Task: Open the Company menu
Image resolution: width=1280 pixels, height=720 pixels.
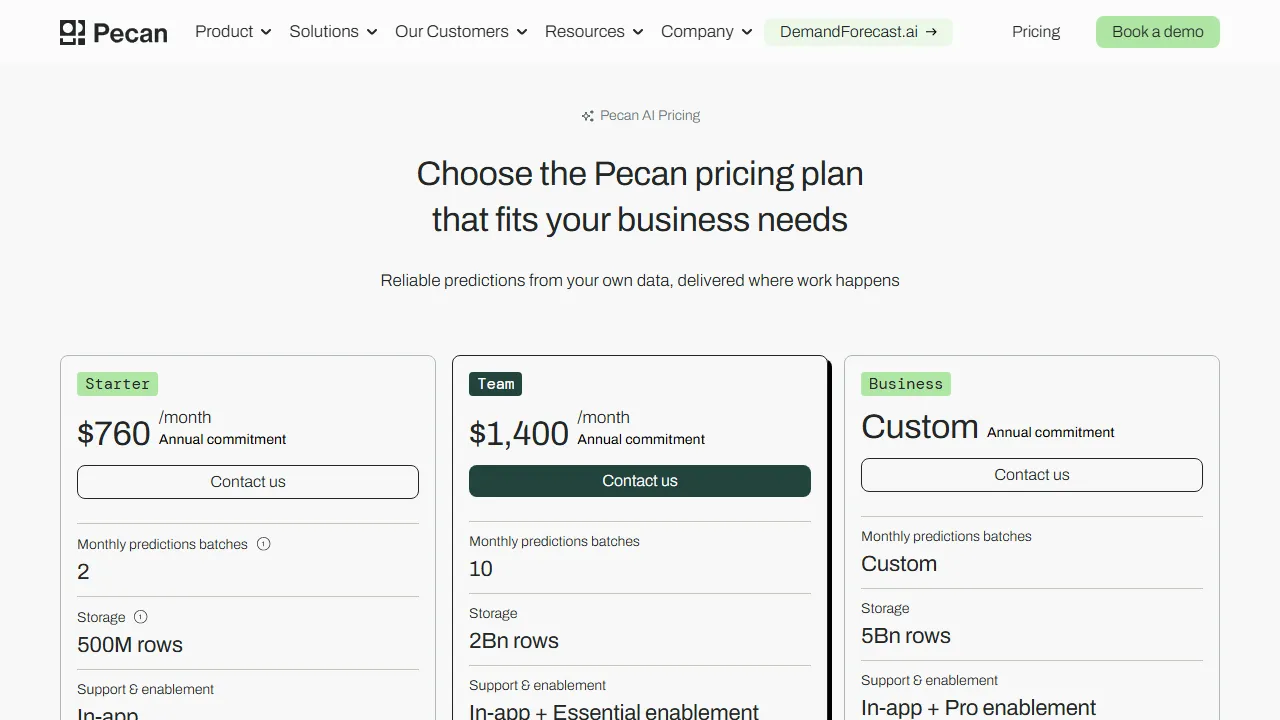Action: click(707, 32)
